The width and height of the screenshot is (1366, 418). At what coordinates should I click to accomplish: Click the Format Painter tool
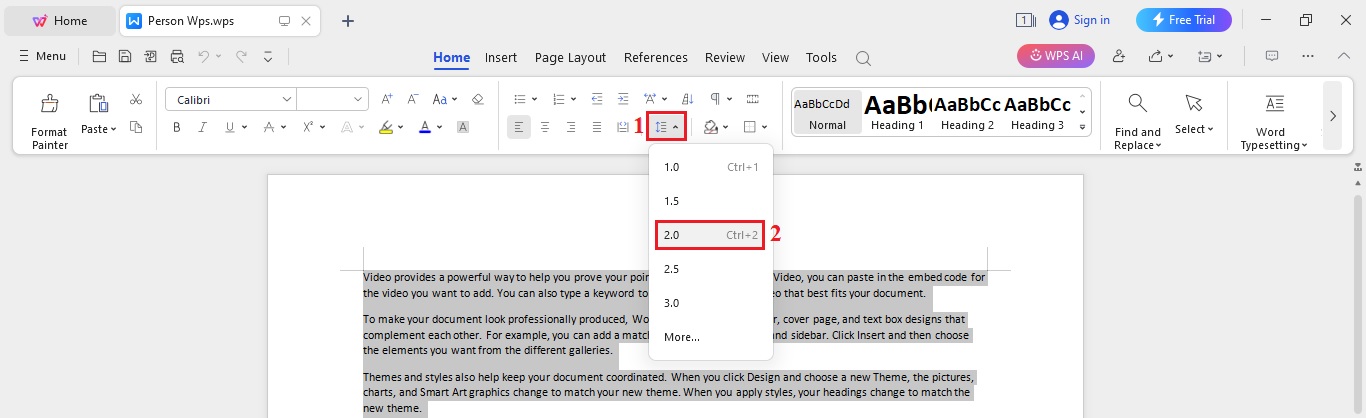(49, 121)
